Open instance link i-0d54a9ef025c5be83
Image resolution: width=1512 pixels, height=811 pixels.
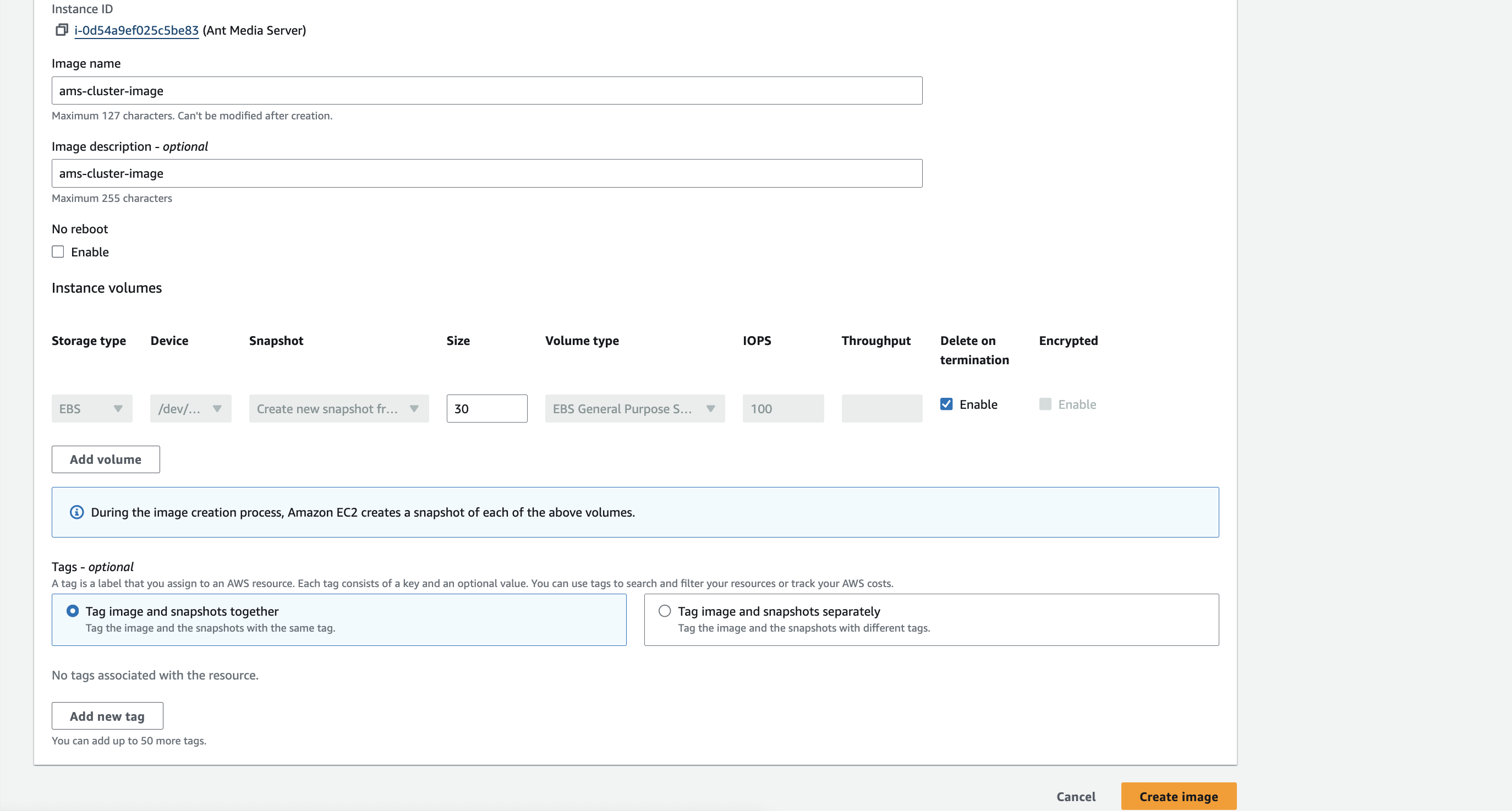(136, 30)
